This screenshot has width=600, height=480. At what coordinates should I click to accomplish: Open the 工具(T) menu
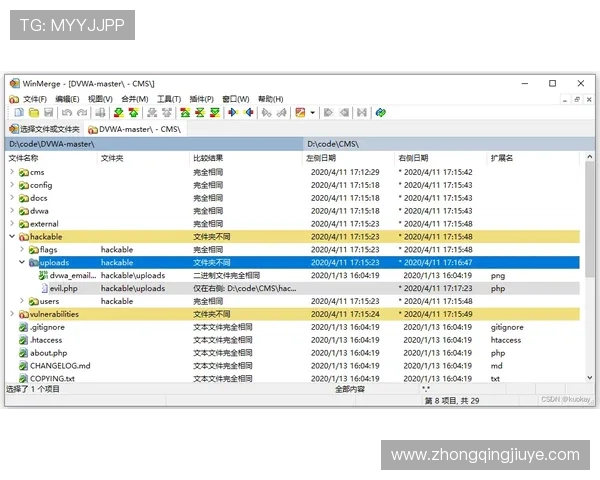coord(169,99)
